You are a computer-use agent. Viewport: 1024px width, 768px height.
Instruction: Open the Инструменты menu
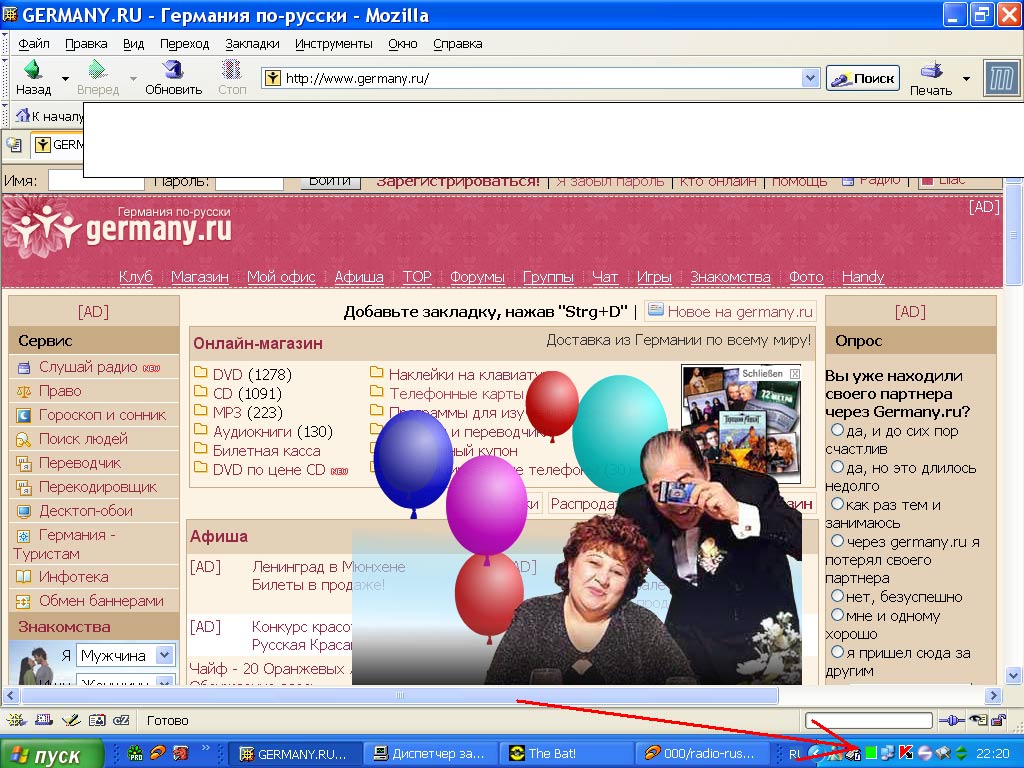(334, 44)
